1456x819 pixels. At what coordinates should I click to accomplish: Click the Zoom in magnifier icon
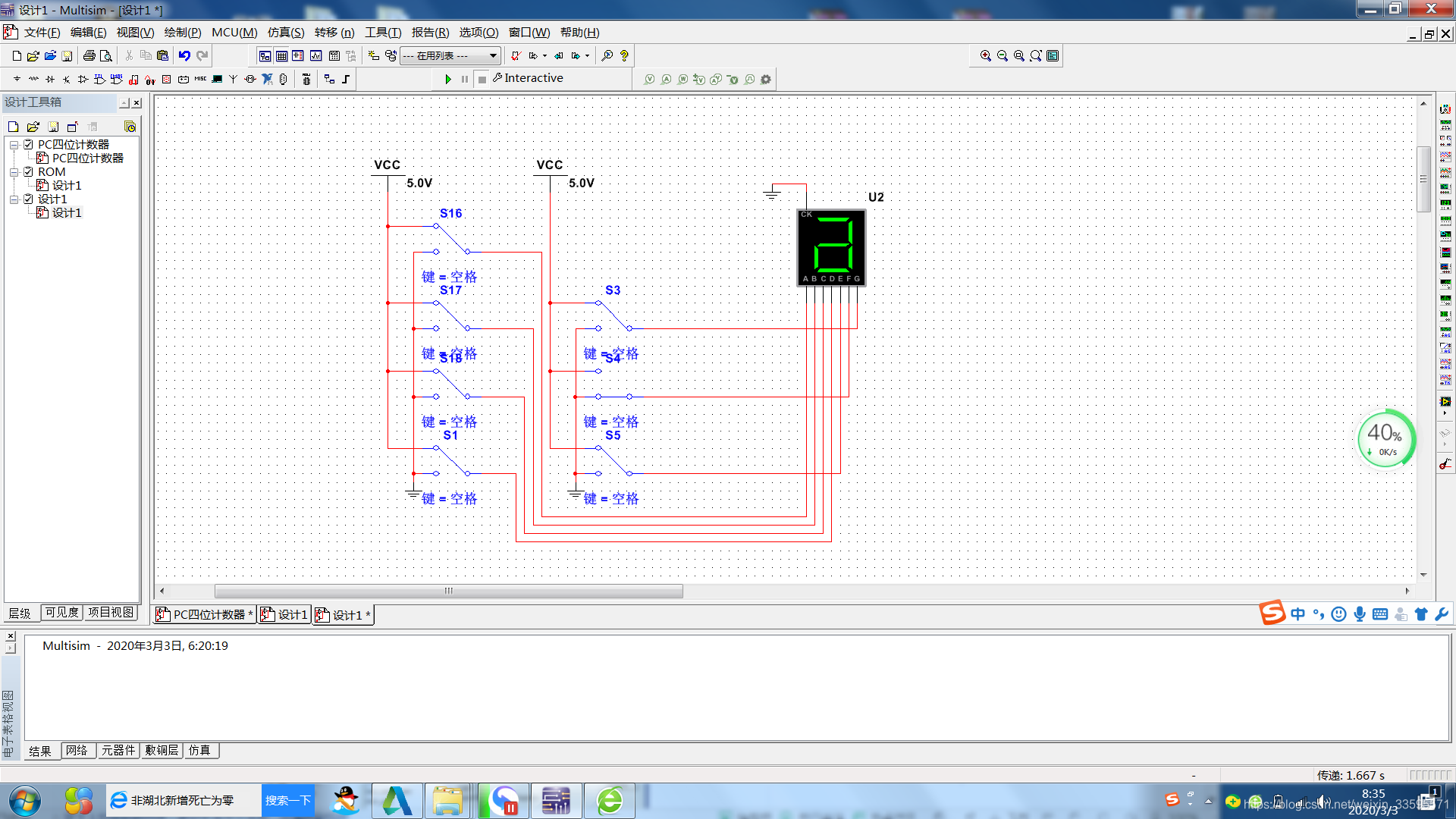click(x=985, y=56)
